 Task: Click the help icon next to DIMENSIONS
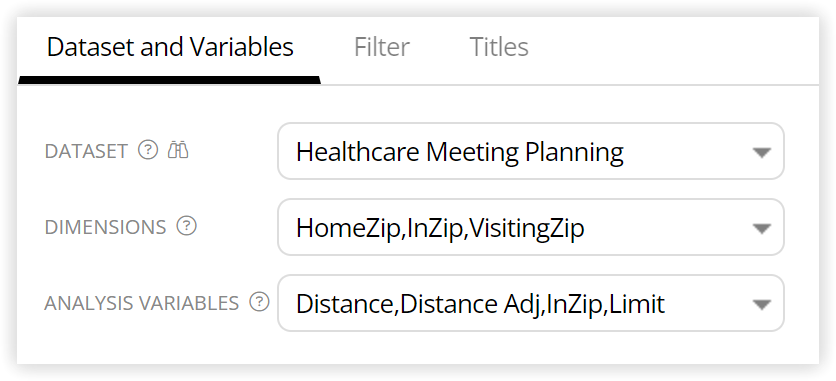click(187, 226)
